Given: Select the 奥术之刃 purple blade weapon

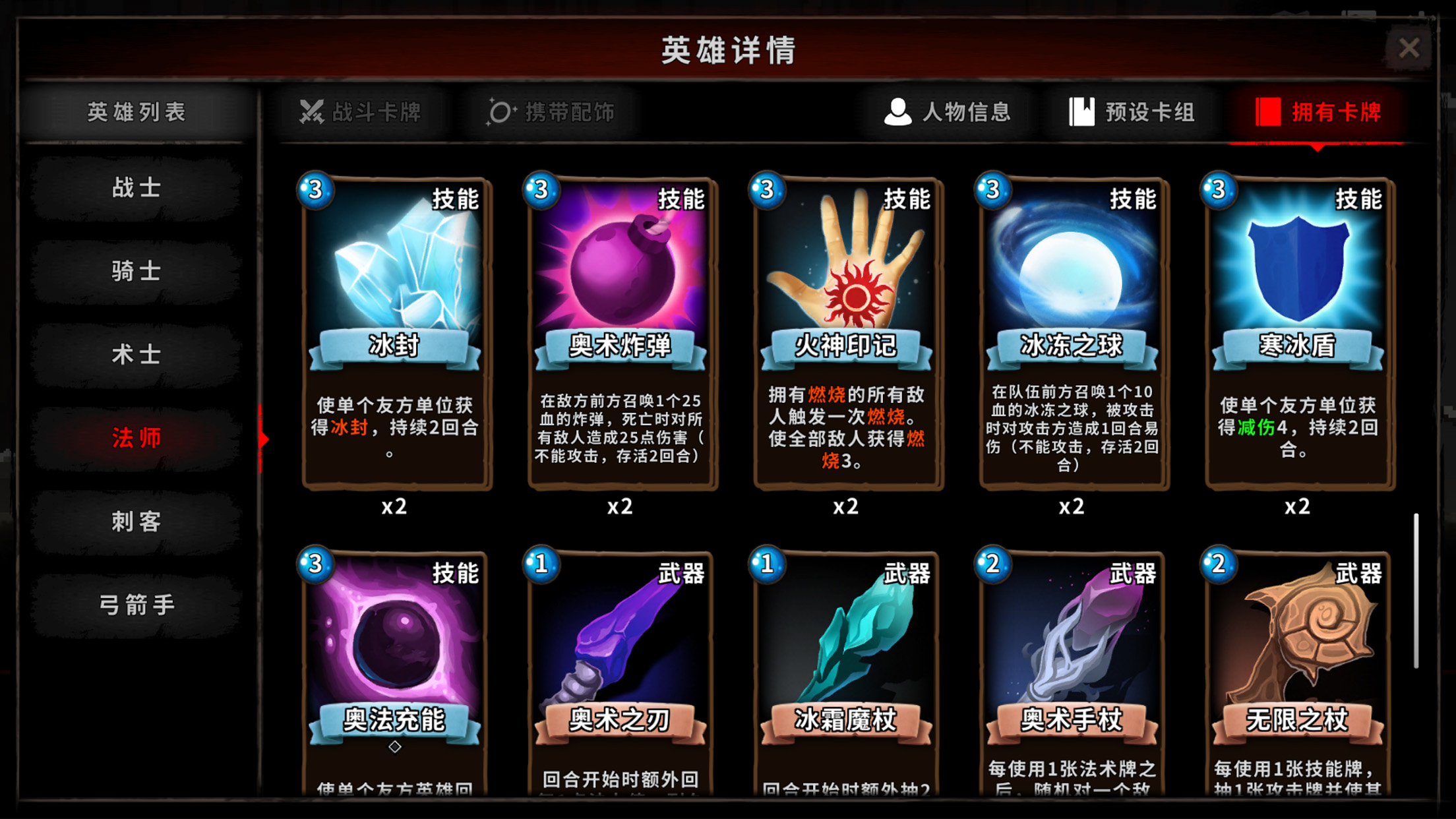Looking at the screenshot, I should [x=621, y=673].
